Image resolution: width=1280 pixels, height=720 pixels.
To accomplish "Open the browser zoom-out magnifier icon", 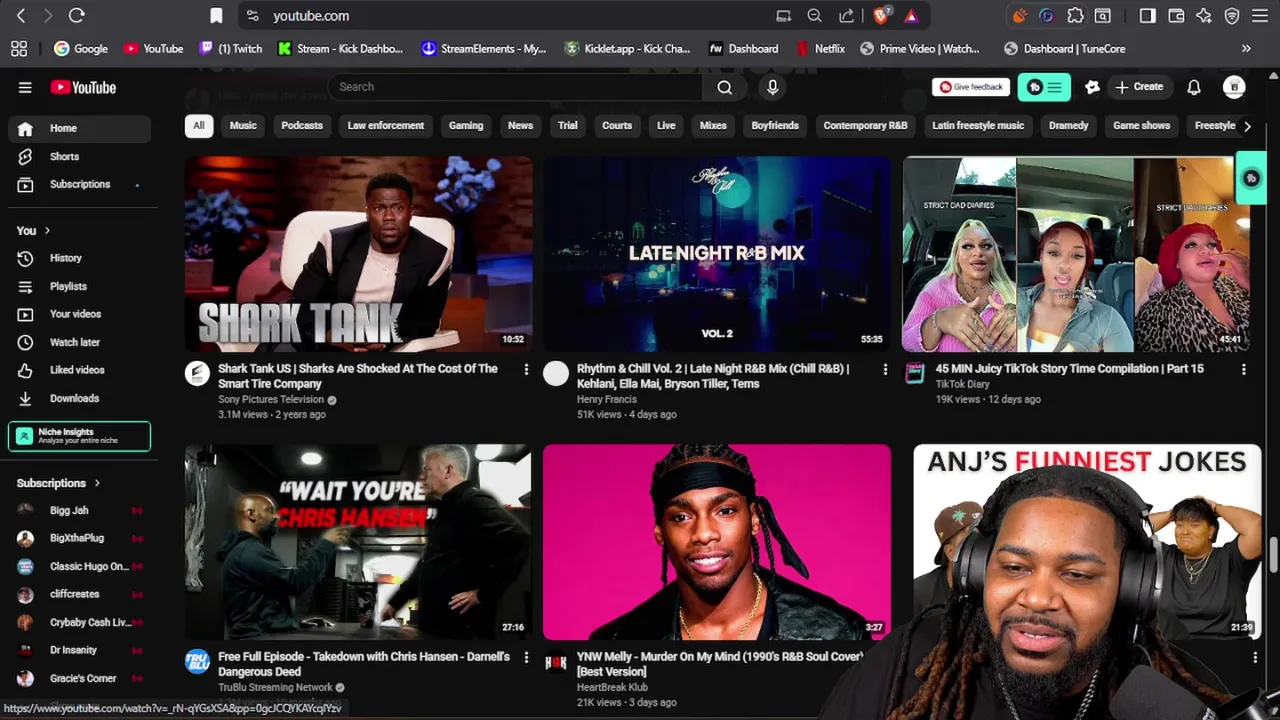I will (814, 16).
